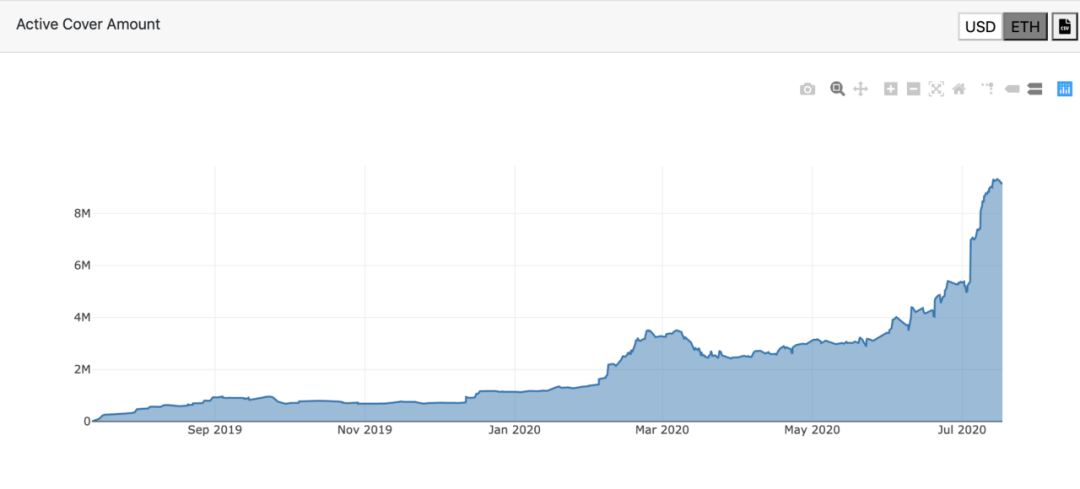Click the Zoom out minus icon
Viewport: 1080px width, 489px height.
coord(913,89)
